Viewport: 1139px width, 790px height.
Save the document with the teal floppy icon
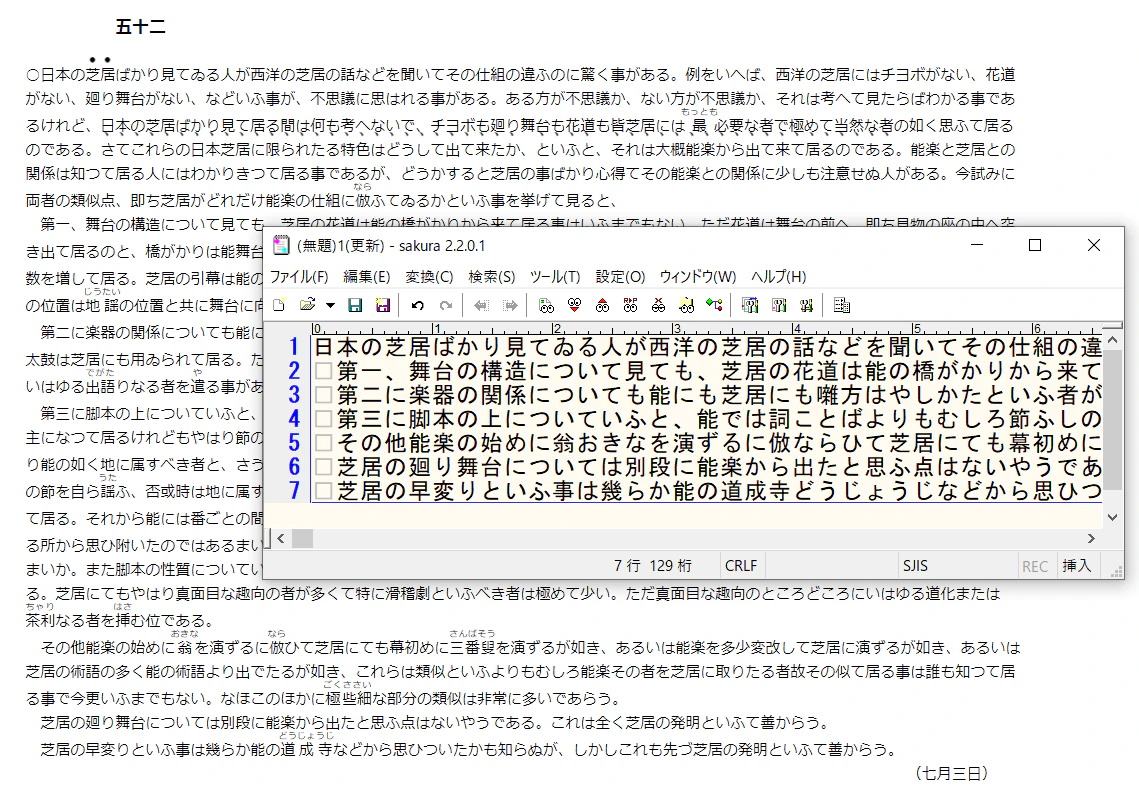click(x=354, y=306)
